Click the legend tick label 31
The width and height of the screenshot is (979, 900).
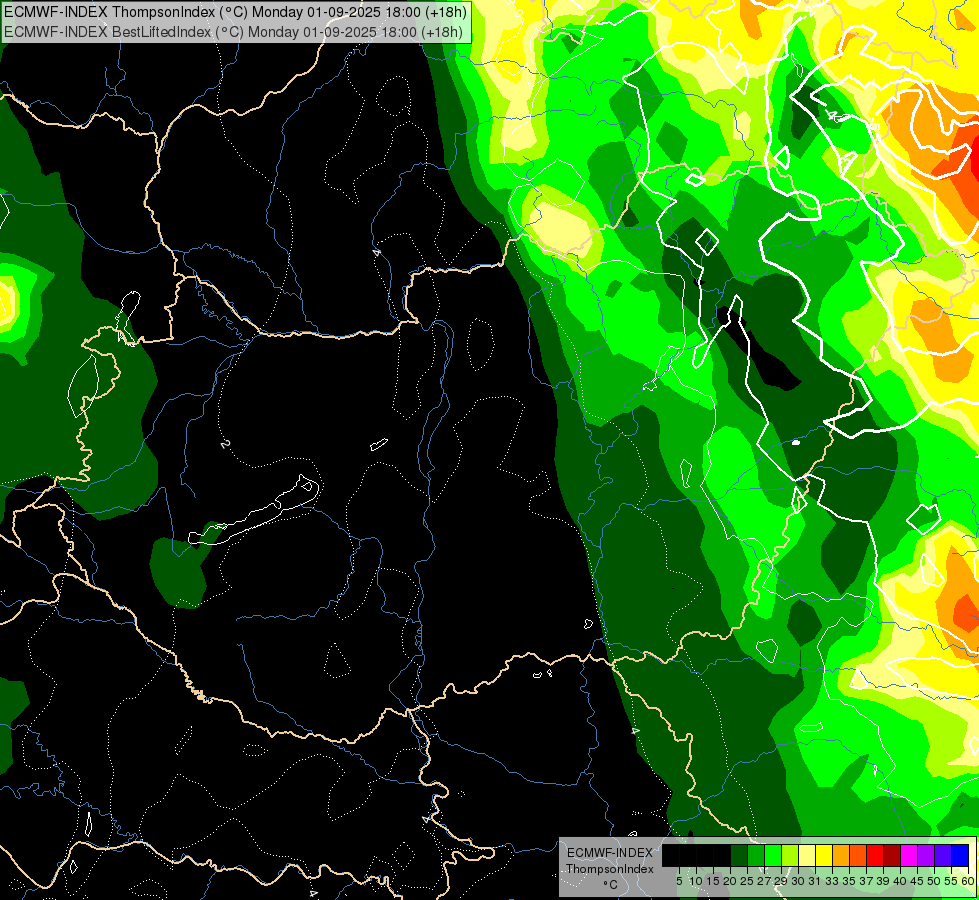coord(815,881)
